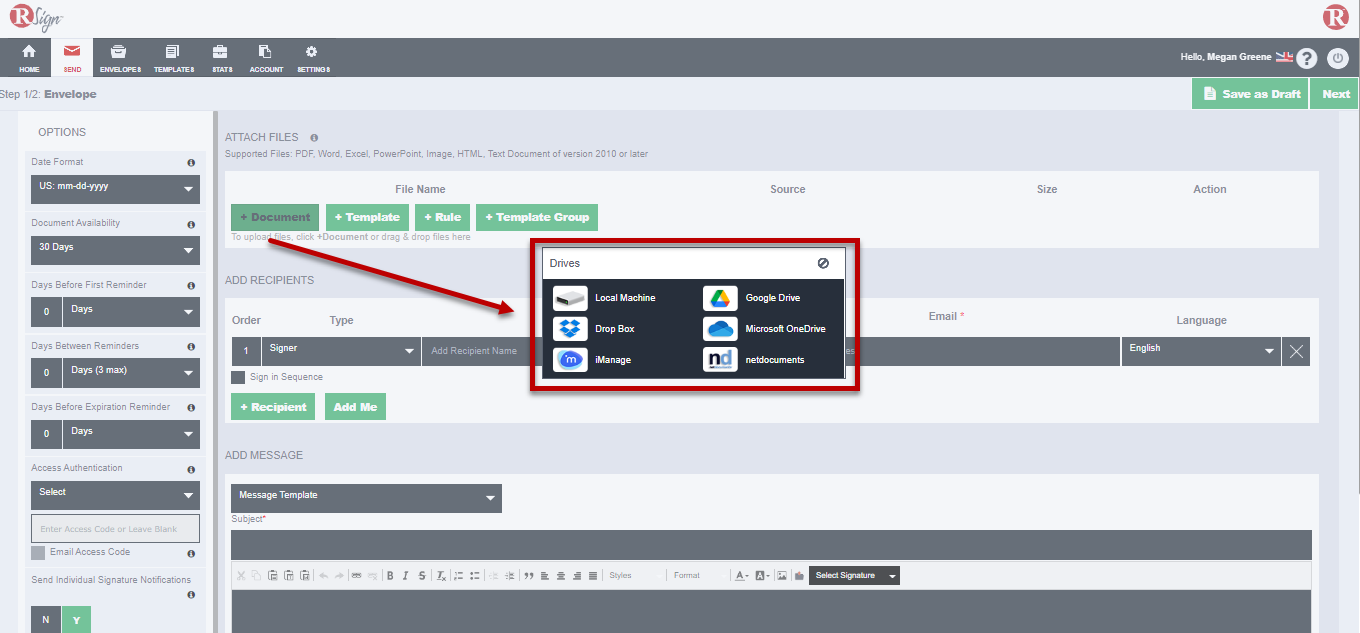This screenshot has width=1360, height=633.
Task: Open the background color picker in editor
Action: tap(762, 575)
